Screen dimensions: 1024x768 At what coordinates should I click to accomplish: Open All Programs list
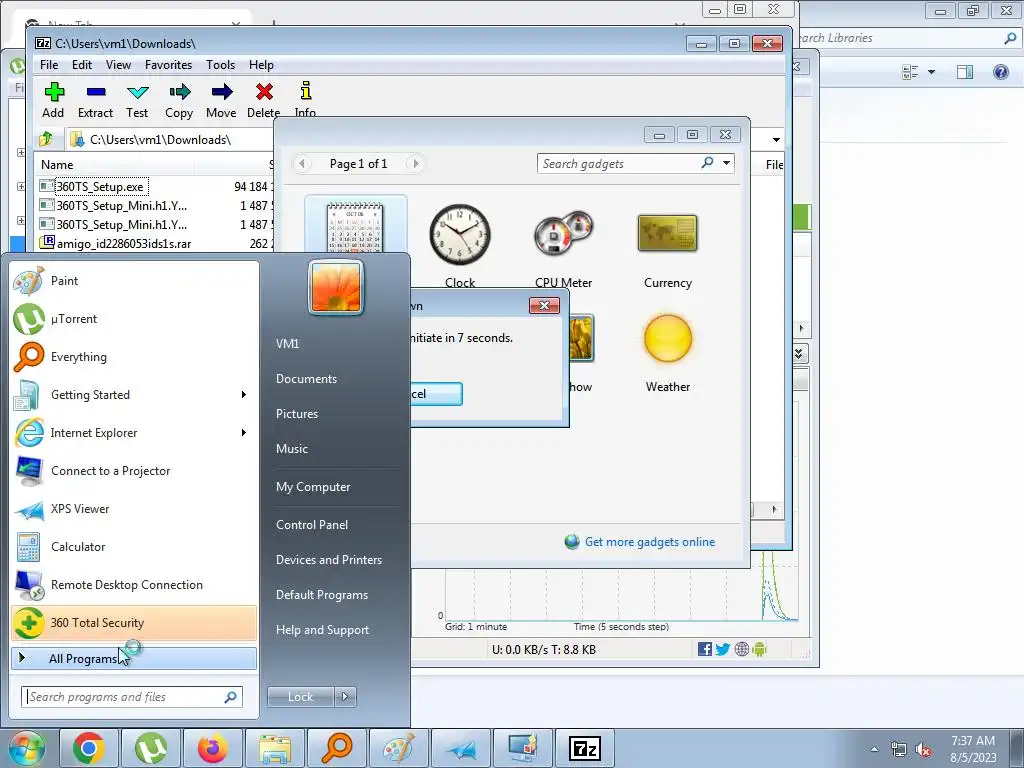(x=134, y=658)
